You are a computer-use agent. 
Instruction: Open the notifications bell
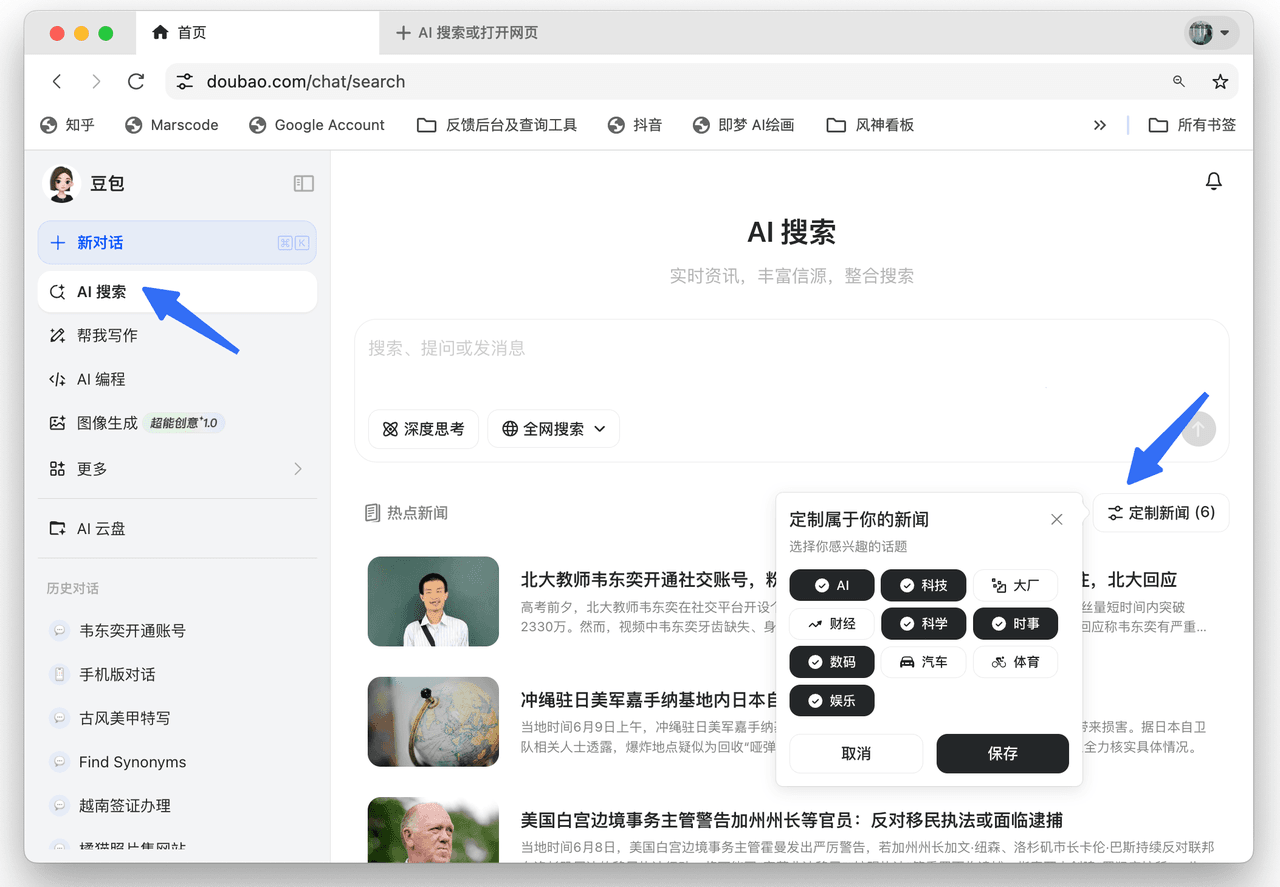pos(1213,181)
